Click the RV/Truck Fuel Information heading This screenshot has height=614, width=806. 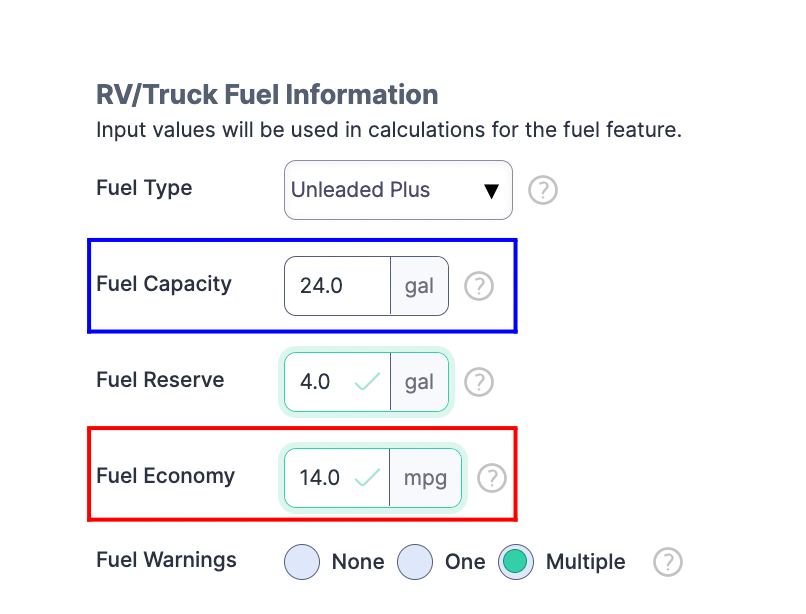click(x=267, y=94)
